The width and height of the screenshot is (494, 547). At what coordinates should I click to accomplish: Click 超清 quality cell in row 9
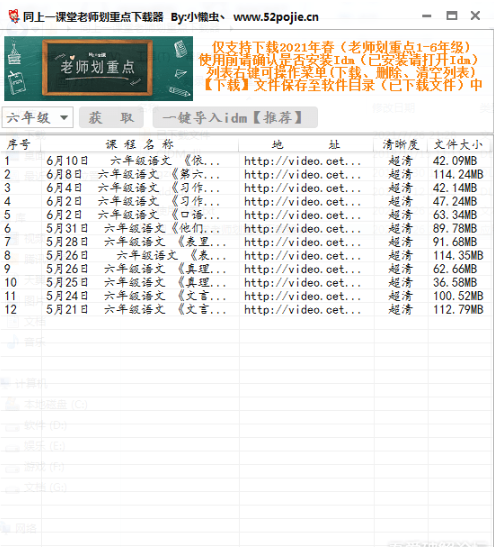[401, 269]
